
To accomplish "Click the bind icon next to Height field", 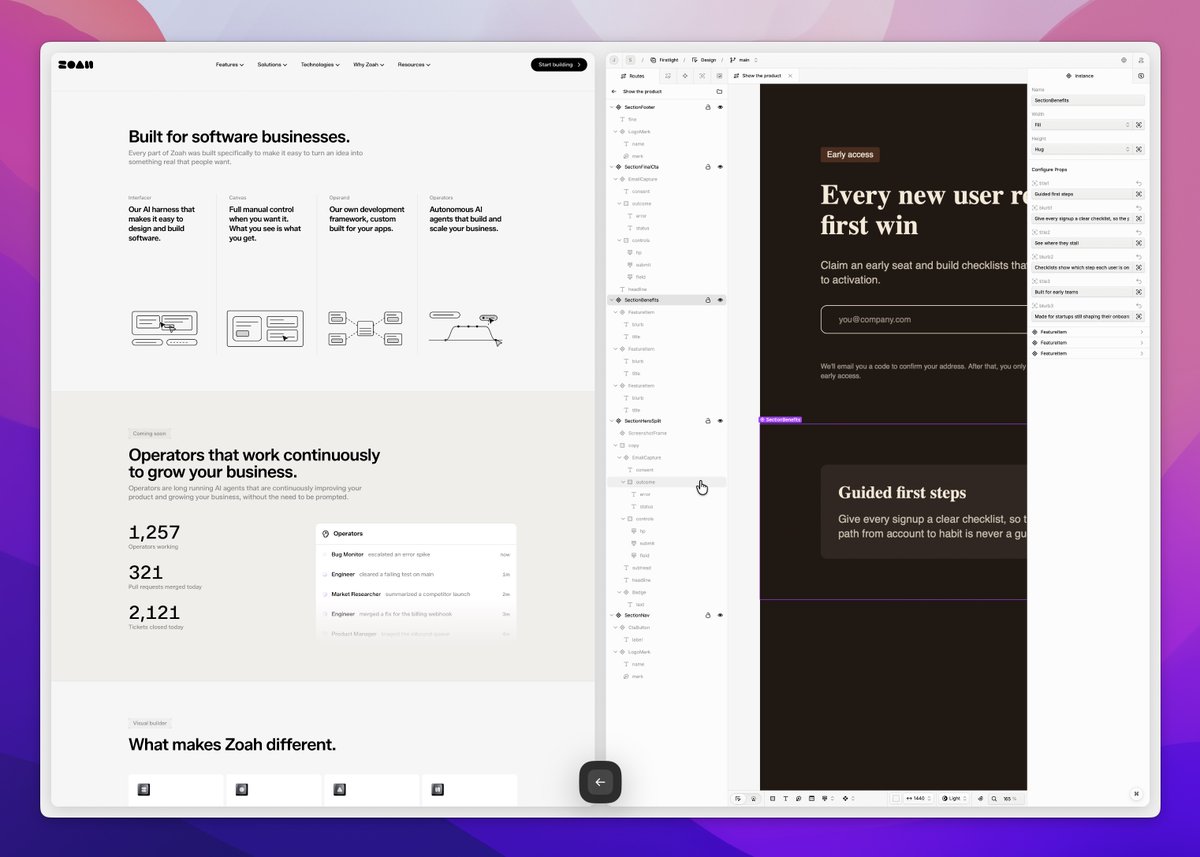I will 1139,149.
